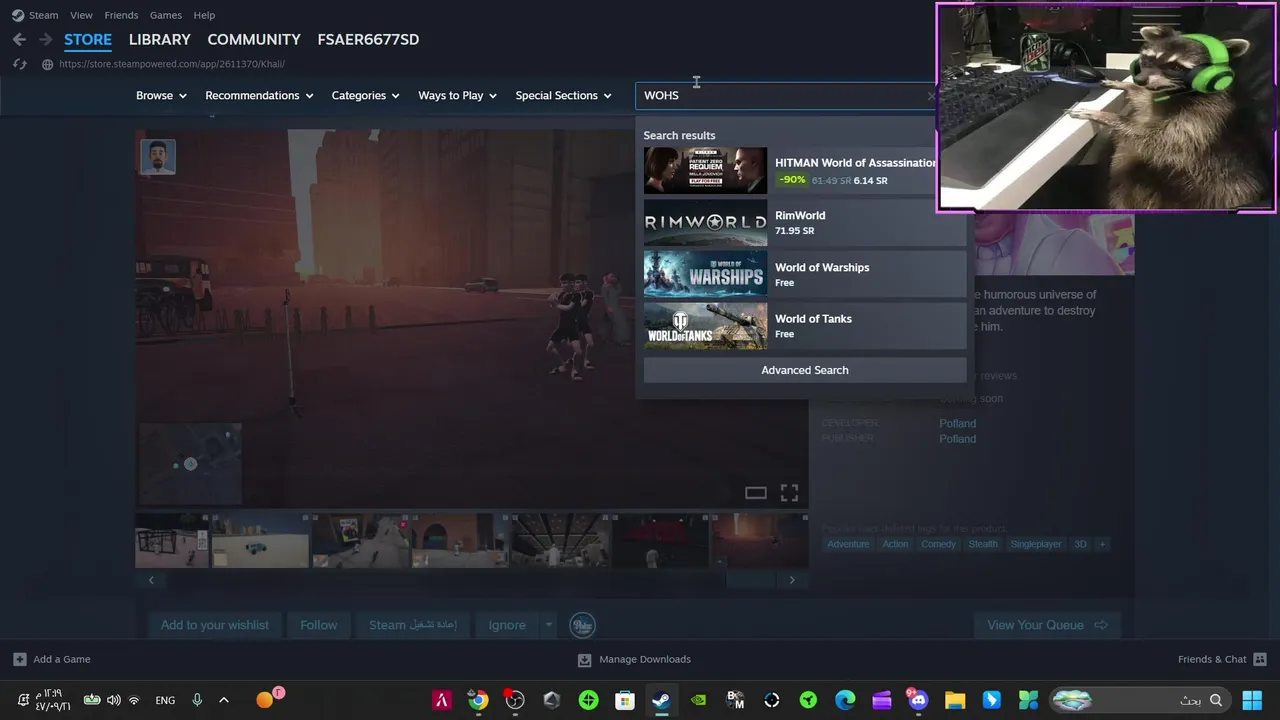This screenshot has width=1280, height=720.
Task: Open the Windows Start menu
Action: pyautogui.click(x=1251, y=700)
